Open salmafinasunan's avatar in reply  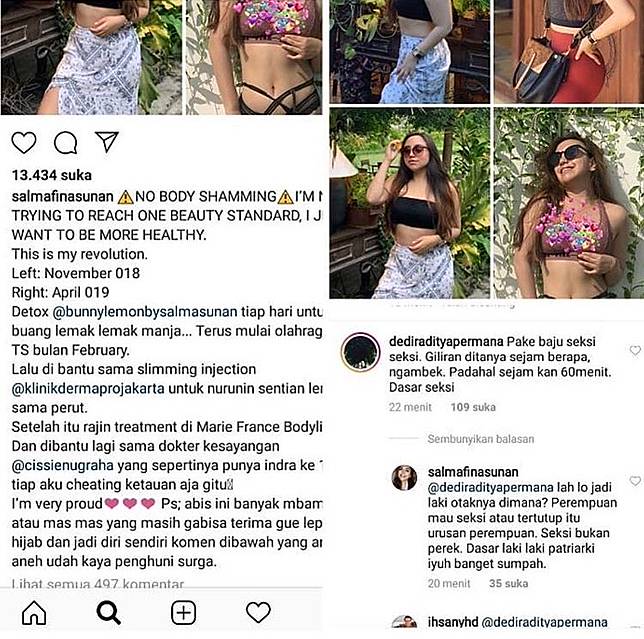(404, 478)
